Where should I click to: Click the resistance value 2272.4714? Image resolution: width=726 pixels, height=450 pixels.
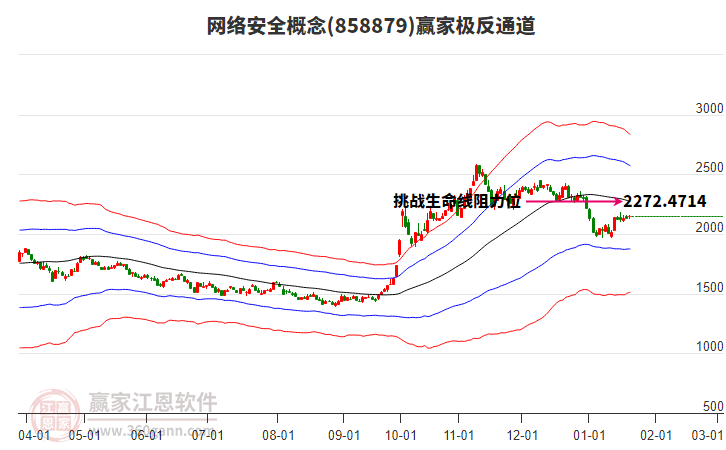pos(665,201)
